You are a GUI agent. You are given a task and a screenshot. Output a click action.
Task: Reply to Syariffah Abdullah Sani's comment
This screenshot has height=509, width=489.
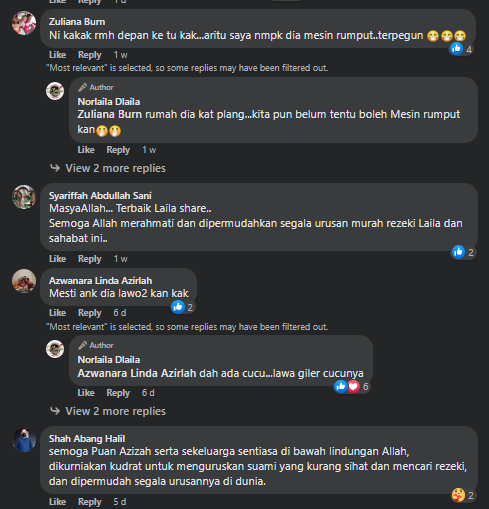(x=90, y=259)
